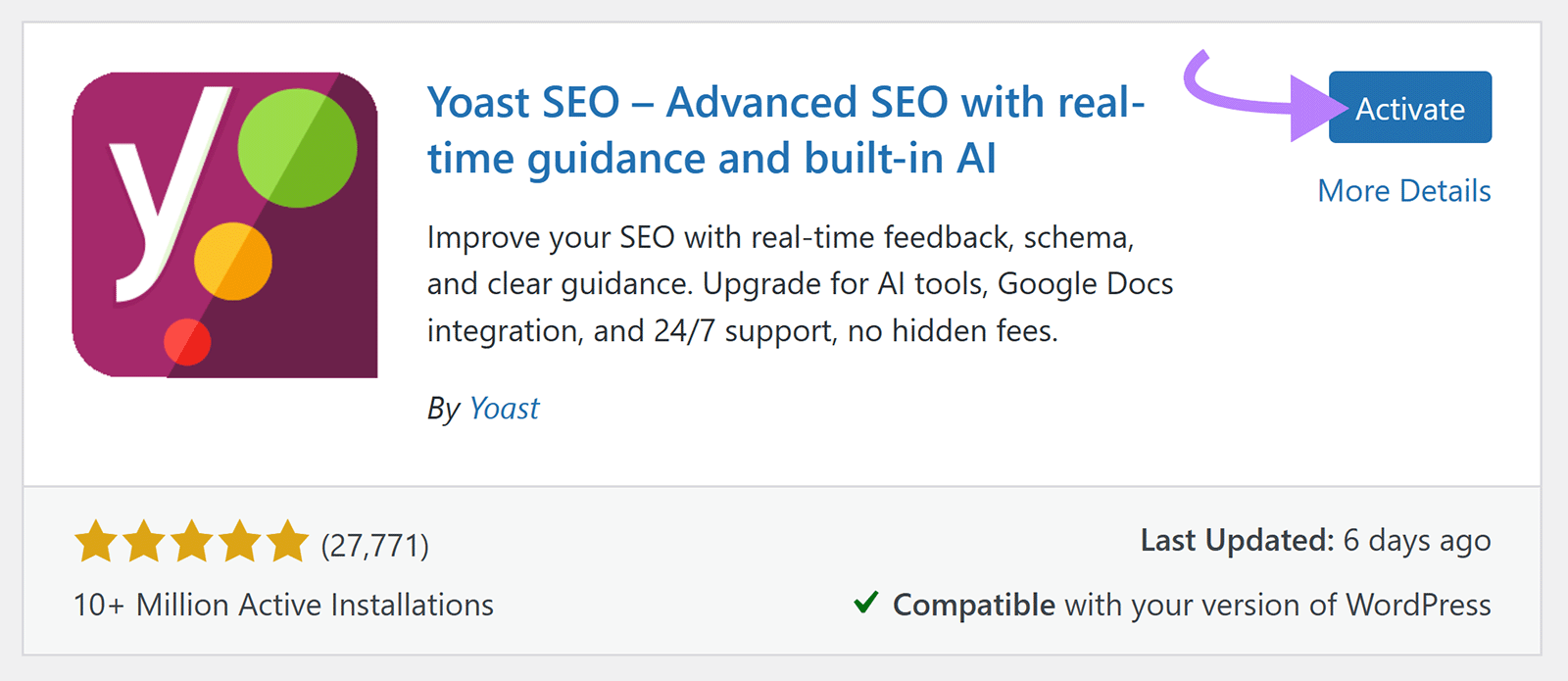The image size is (1568, 681).
Task: Open More Details for Yoast SEO
Action: [1403, 190]
